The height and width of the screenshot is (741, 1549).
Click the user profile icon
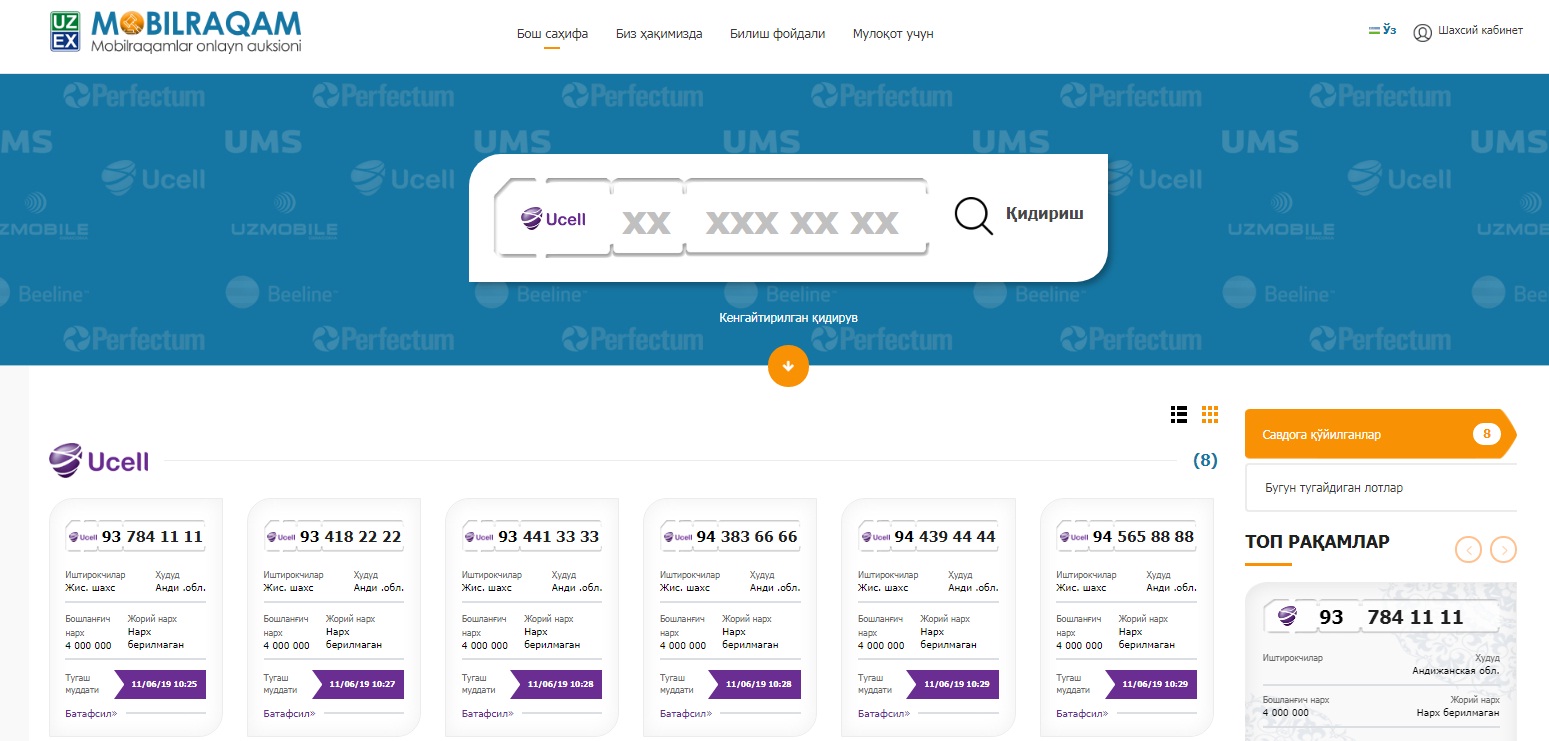(1422, 32)
